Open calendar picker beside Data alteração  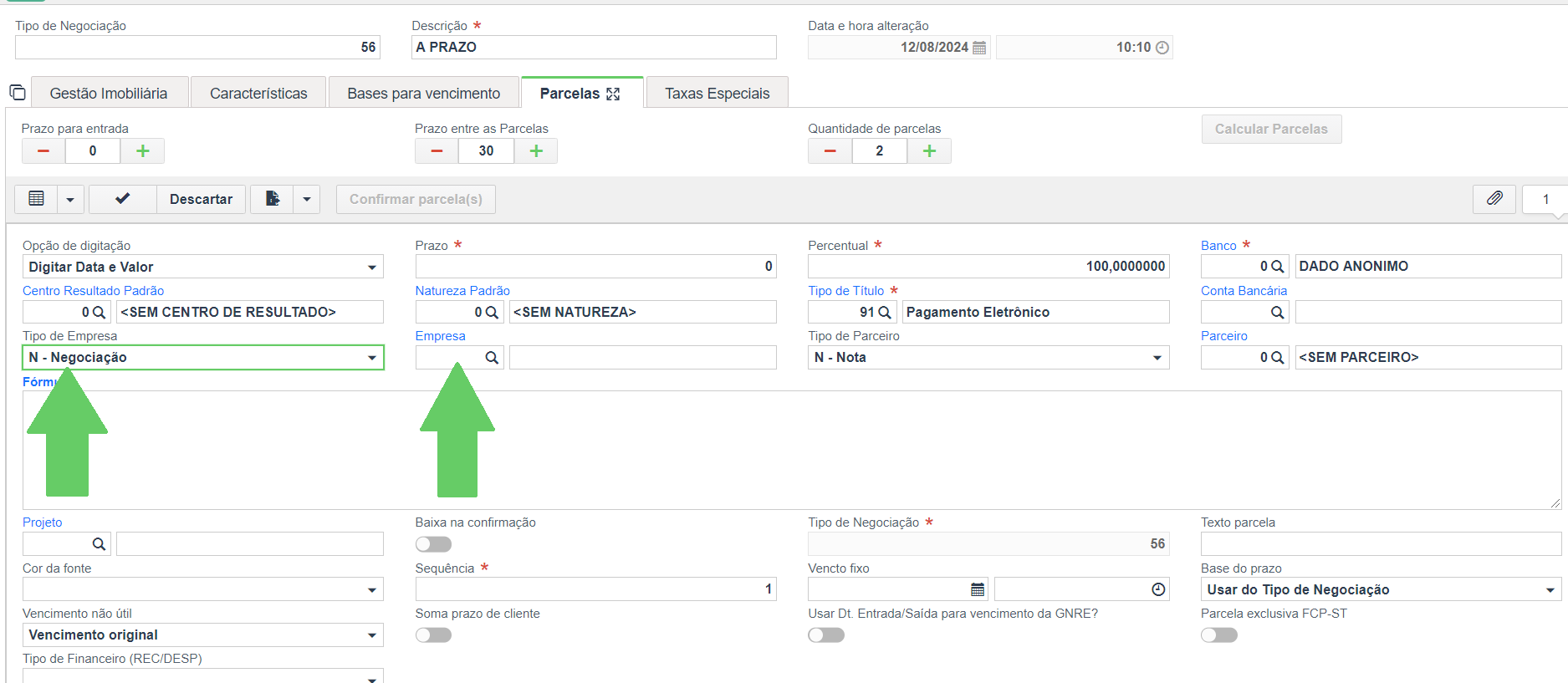pos(979,48)
